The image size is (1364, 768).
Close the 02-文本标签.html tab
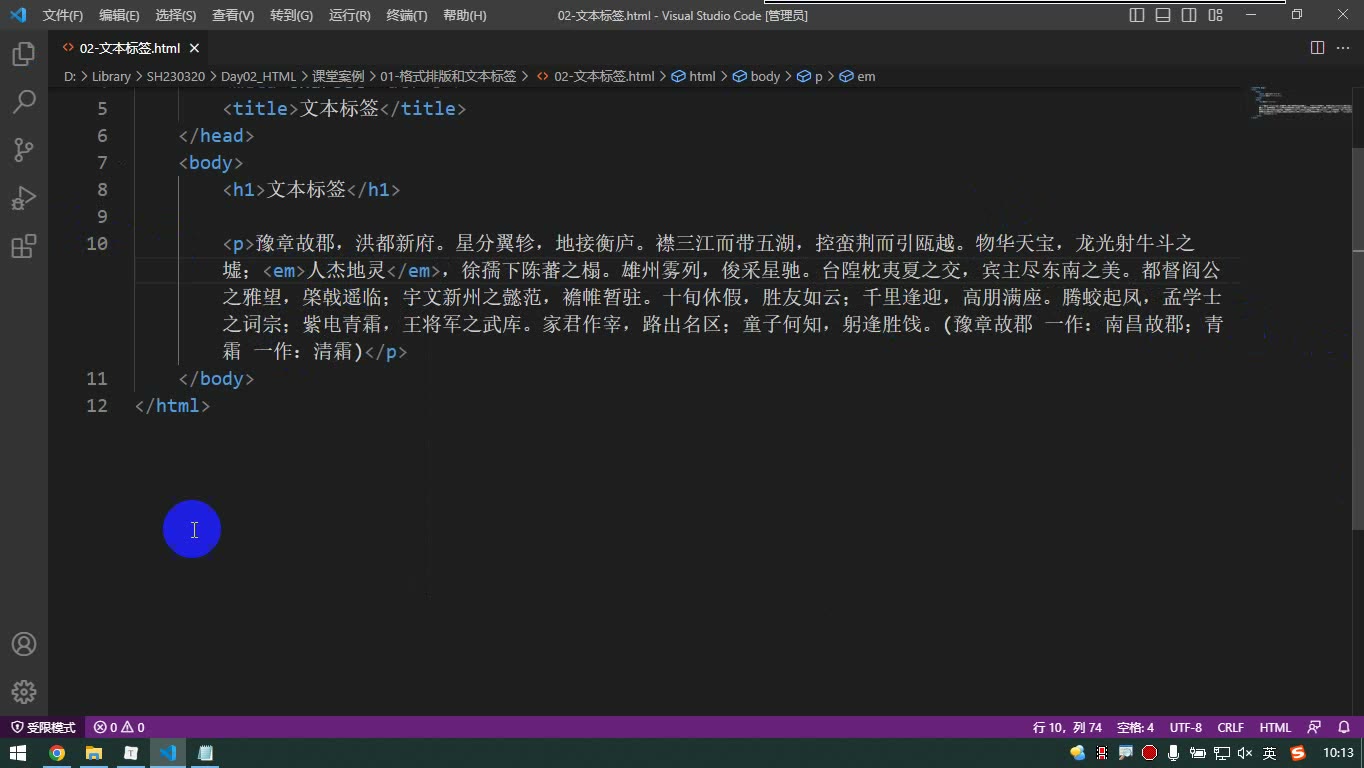coord(194,48)
